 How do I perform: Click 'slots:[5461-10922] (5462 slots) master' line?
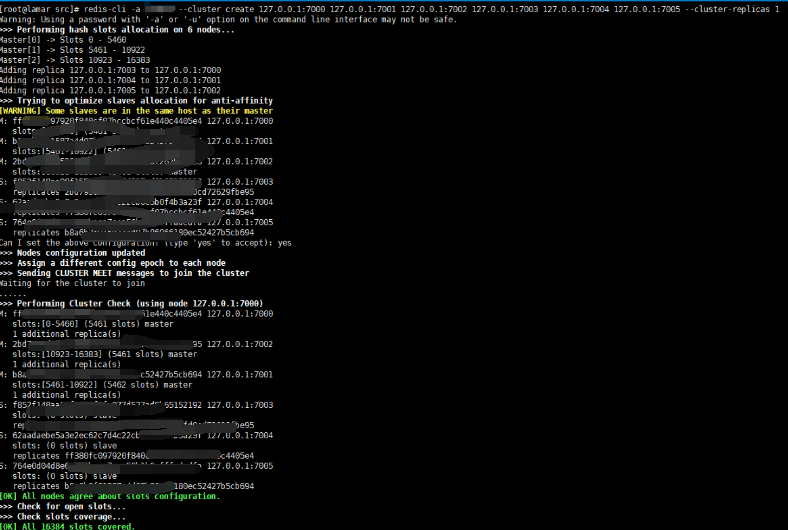[x=102, y=385]
